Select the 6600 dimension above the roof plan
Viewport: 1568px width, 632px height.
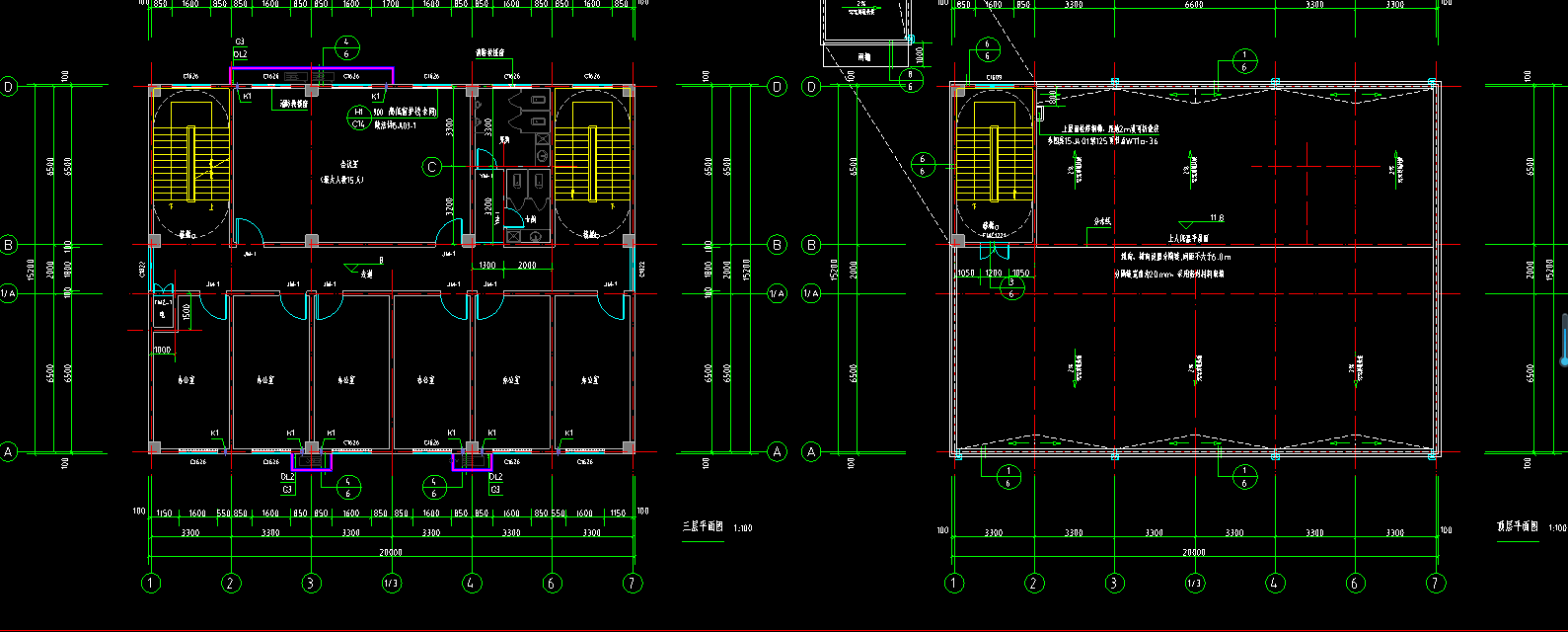(x=1194, y=5)
